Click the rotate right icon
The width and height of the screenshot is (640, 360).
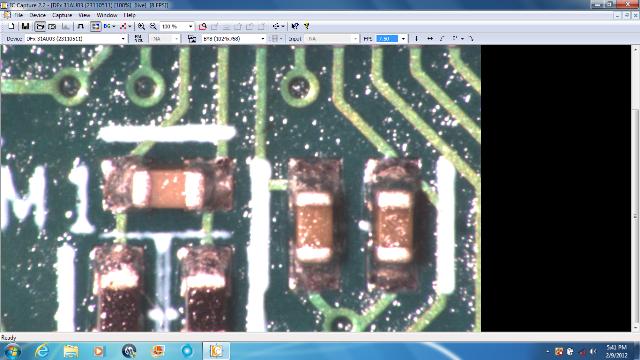(x=471, y=39)
